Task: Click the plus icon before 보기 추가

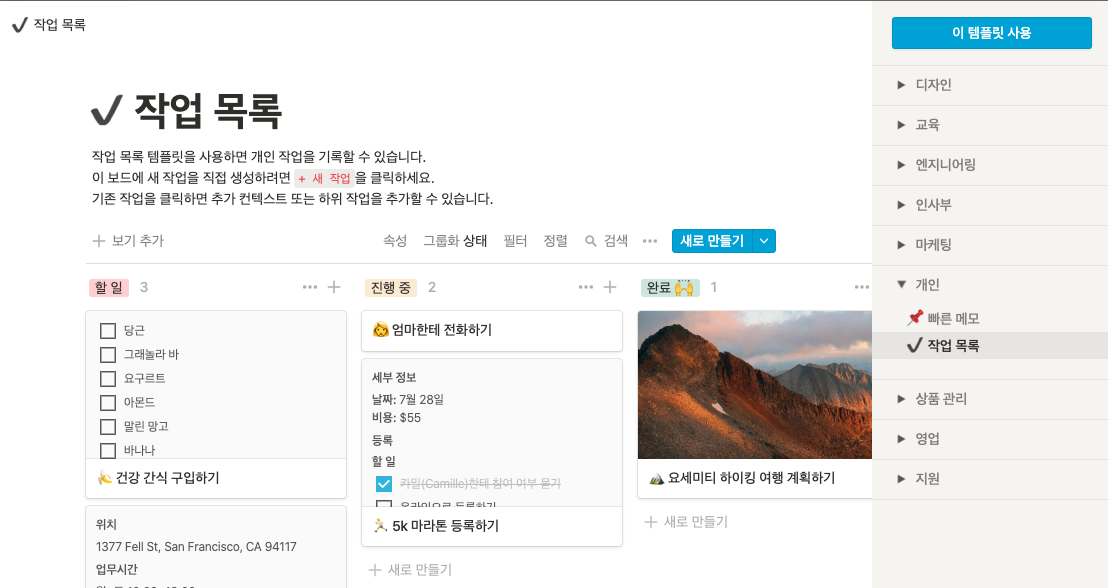Action: (99, 241)
